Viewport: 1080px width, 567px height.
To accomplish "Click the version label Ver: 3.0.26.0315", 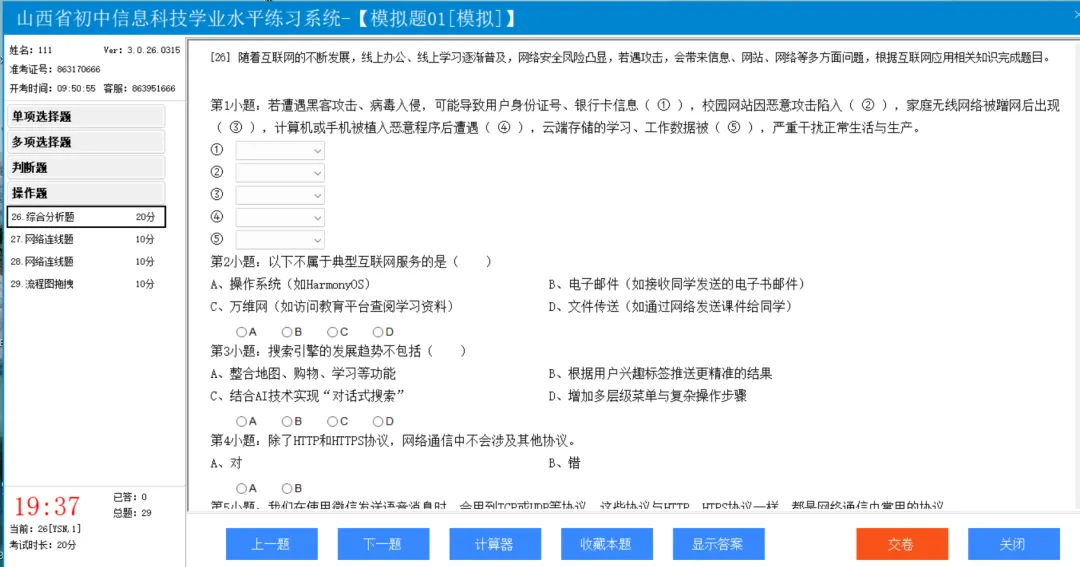I will 142,50.
